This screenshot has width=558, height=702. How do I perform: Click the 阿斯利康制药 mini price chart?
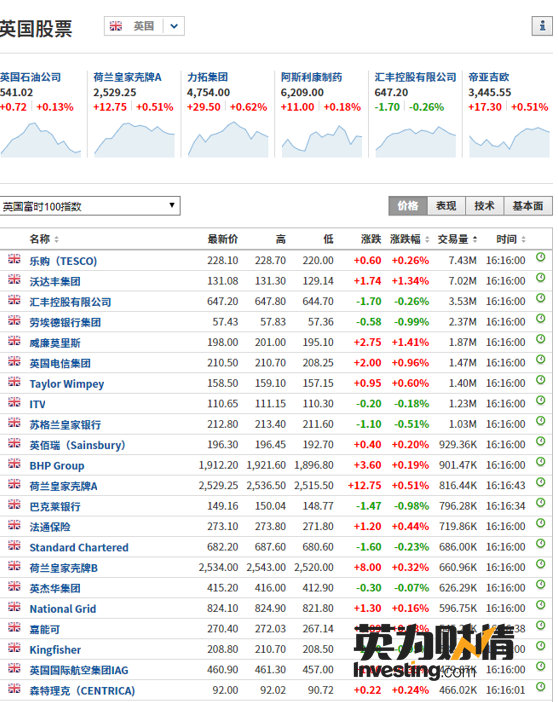[x=322, y=140]
